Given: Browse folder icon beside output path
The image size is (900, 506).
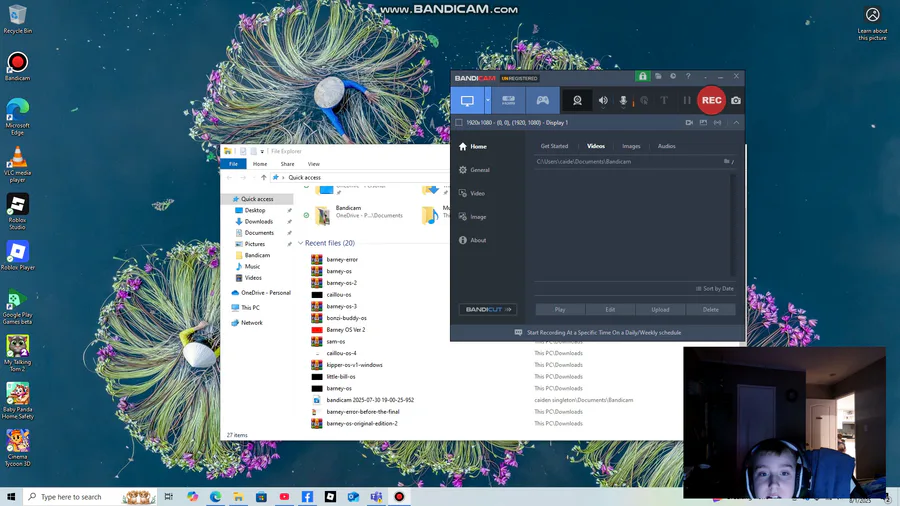Looking at the screenshot, I should (x=727, y=162).
